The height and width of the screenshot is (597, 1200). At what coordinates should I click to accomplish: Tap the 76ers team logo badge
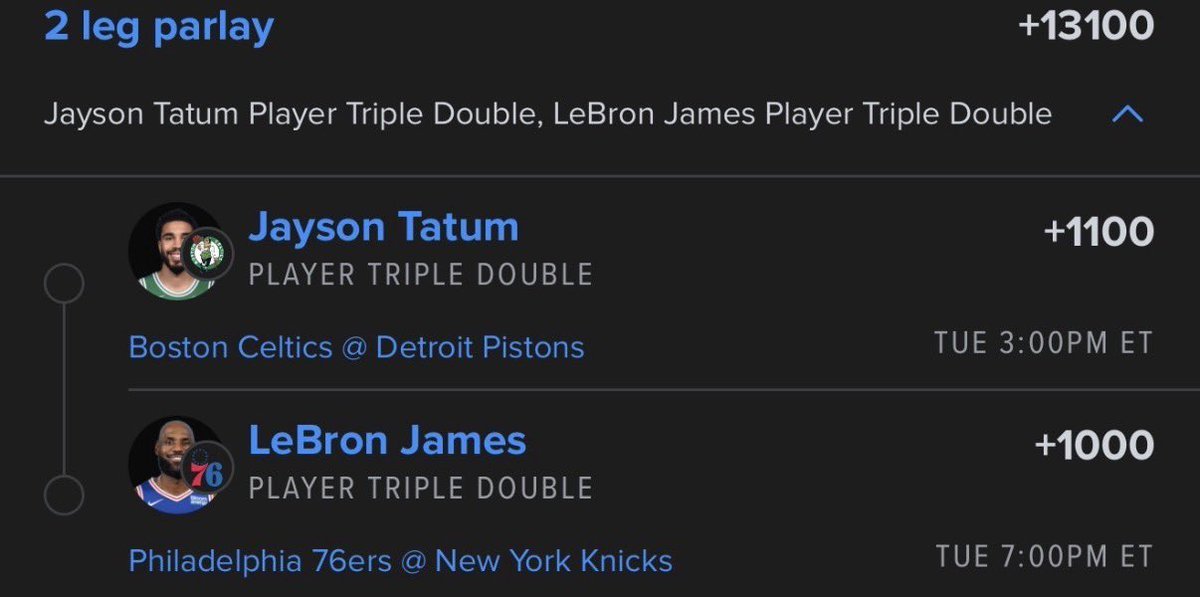tap(208, 467)
